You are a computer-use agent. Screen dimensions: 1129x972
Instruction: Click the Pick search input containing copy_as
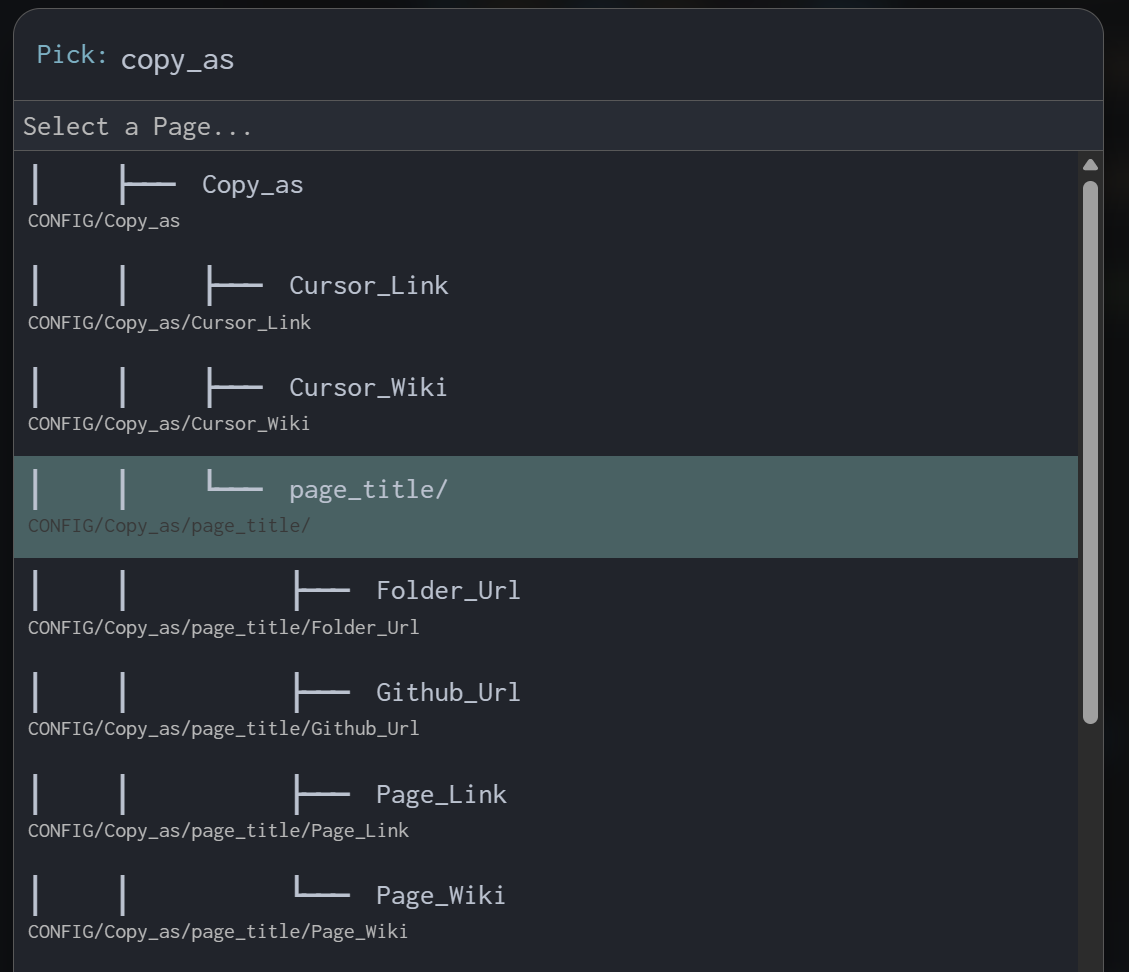(x=600, y=59)
